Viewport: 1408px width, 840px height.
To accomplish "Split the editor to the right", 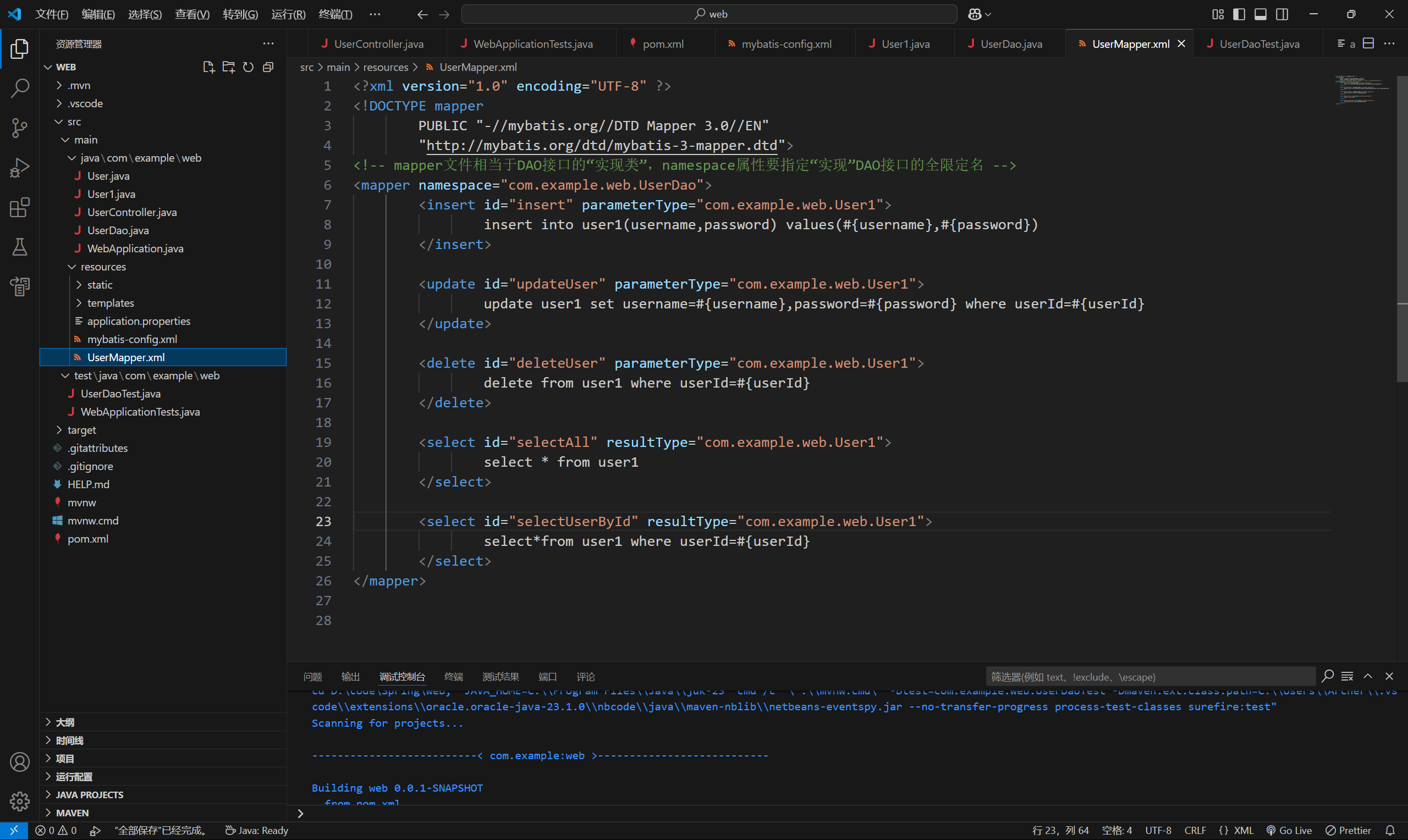I will [1368, 43].
